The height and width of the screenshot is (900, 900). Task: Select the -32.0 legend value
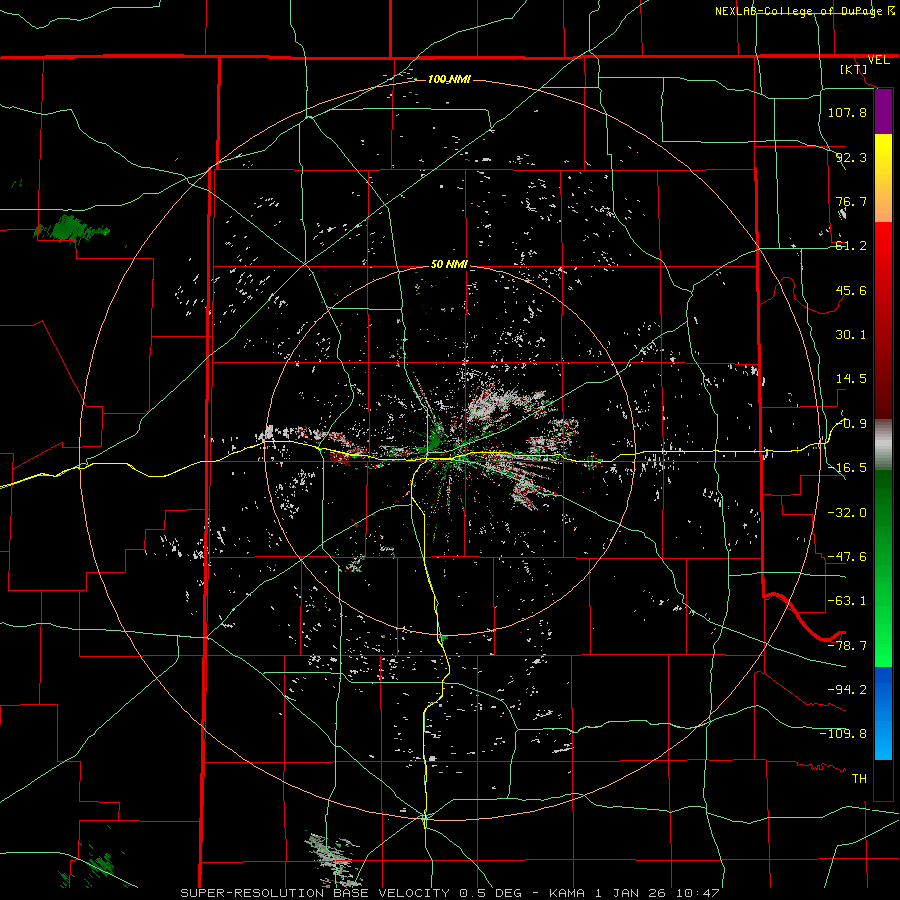tap(847, 513)
